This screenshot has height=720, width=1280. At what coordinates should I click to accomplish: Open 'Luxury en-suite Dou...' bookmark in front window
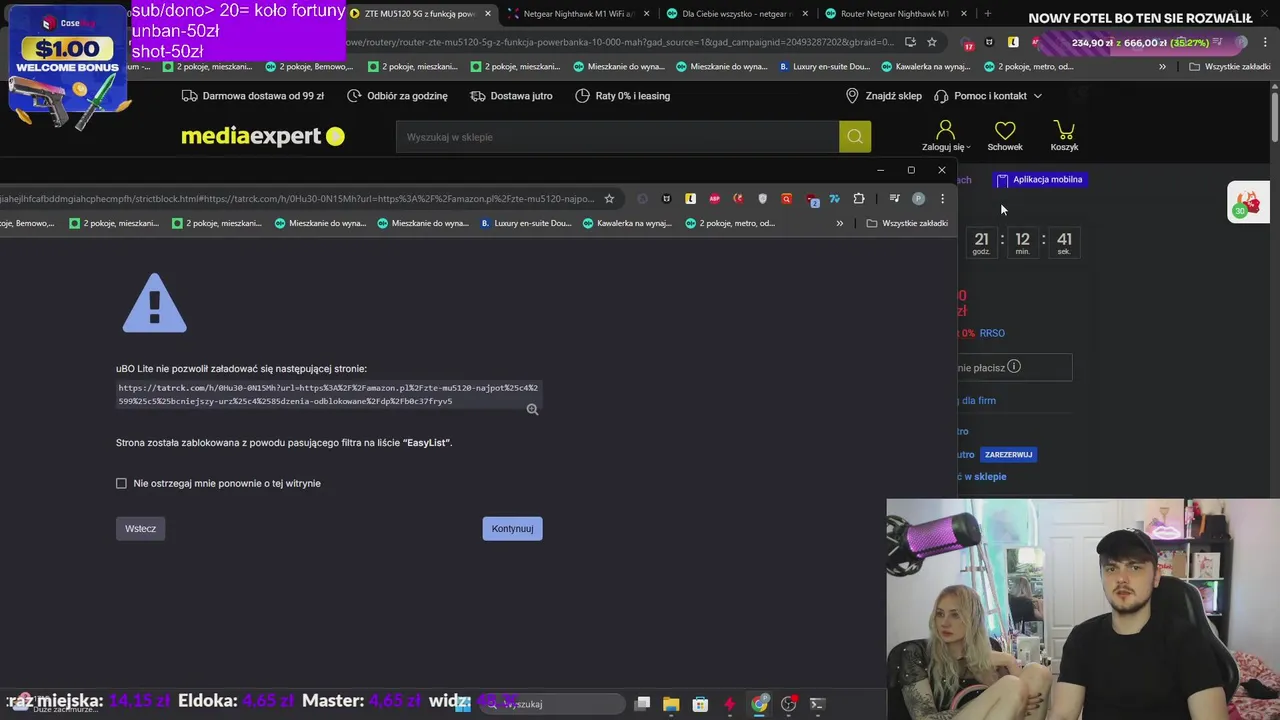pos(526,223)
